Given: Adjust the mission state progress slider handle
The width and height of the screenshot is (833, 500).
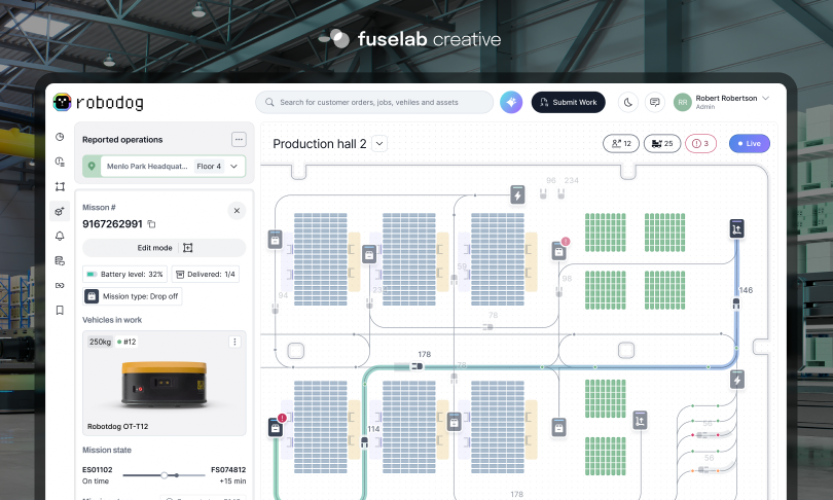Looking at the screenshot, I should point(164,475).
